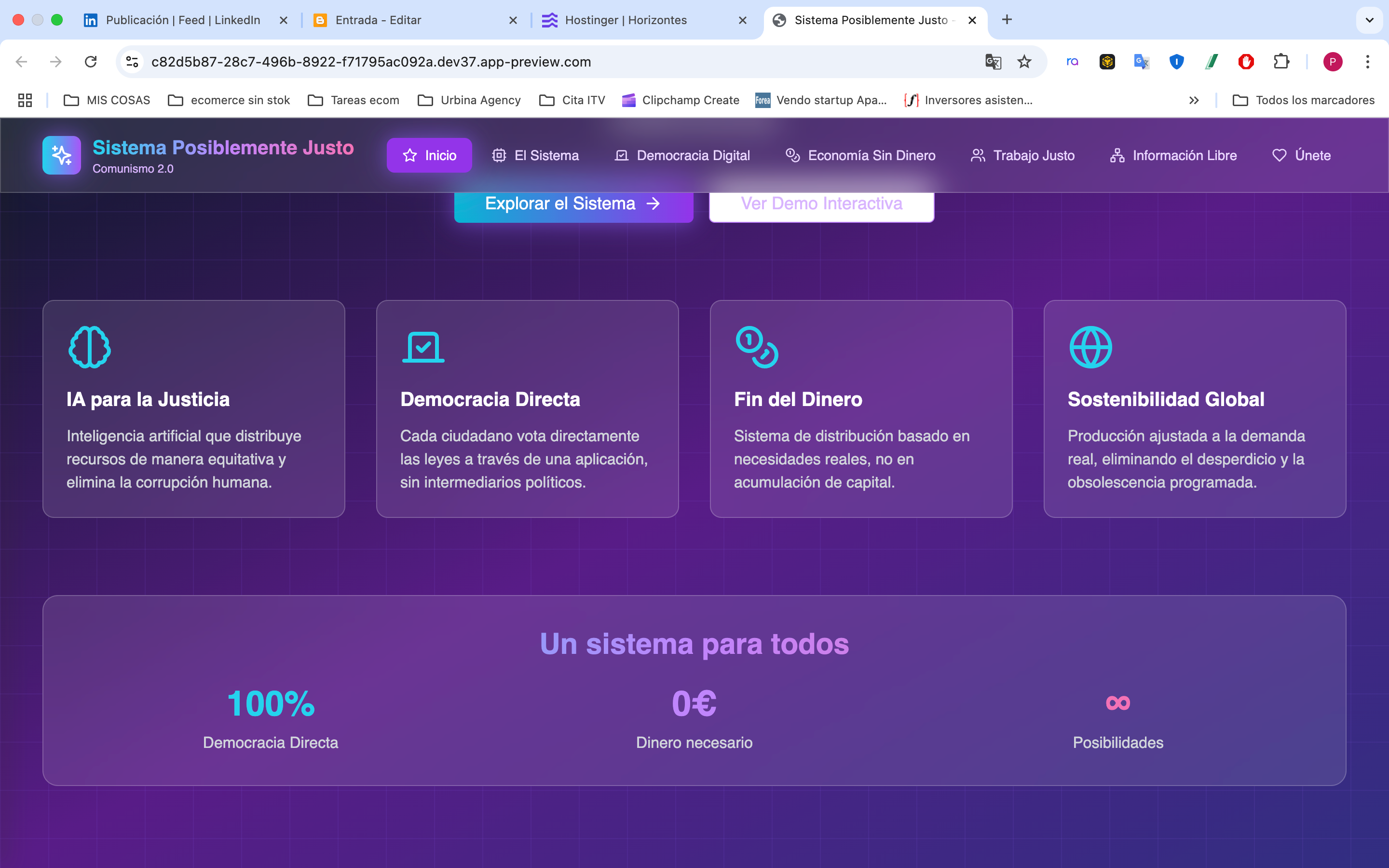Reload the page
Image resolution: width=1389 pixels, height=868 pixels.
91,61
